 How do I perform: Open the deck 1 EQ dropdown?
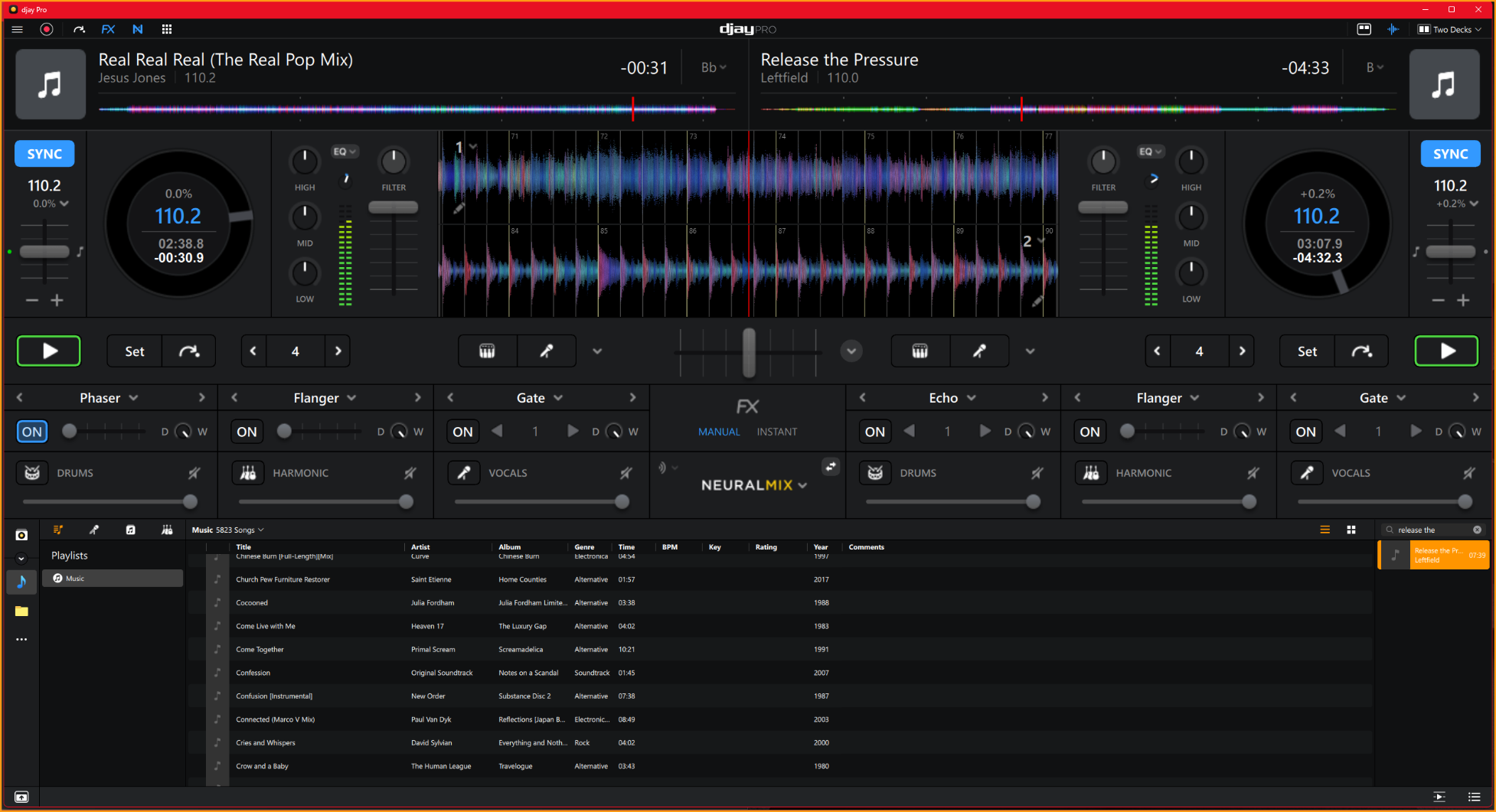tap(345, 152)
